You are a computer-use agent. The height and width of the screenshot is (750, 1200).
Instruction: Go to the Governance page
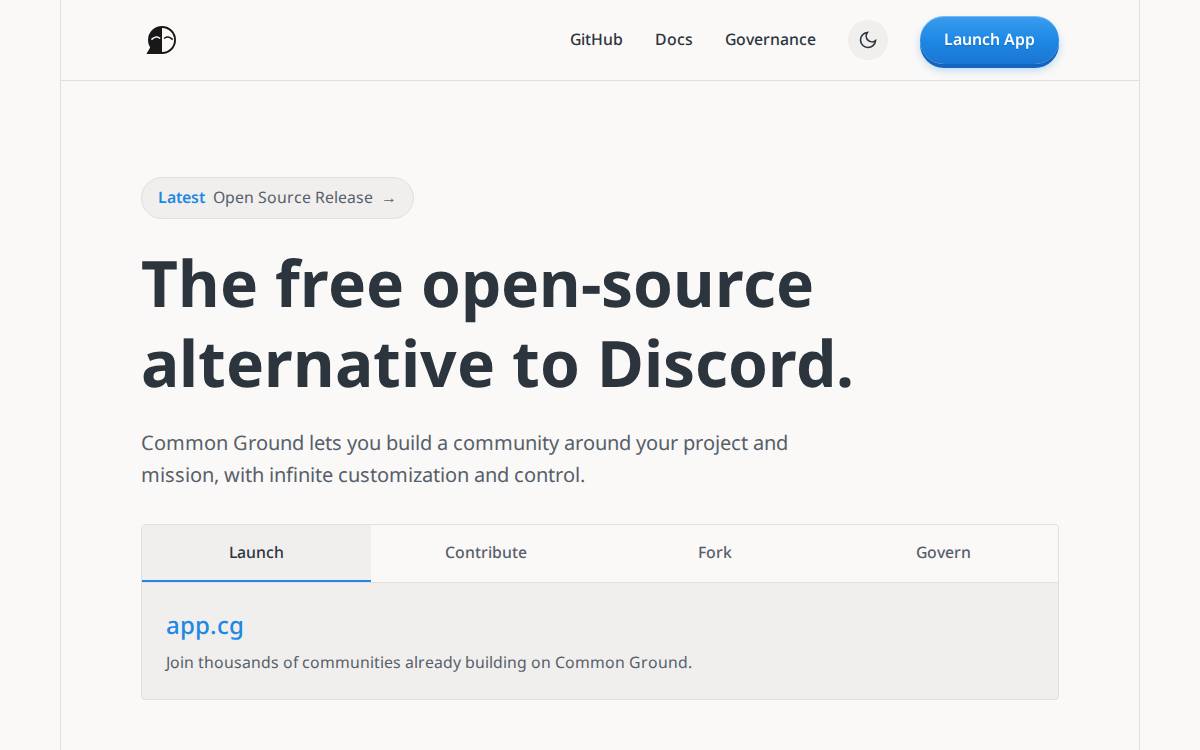770,40
